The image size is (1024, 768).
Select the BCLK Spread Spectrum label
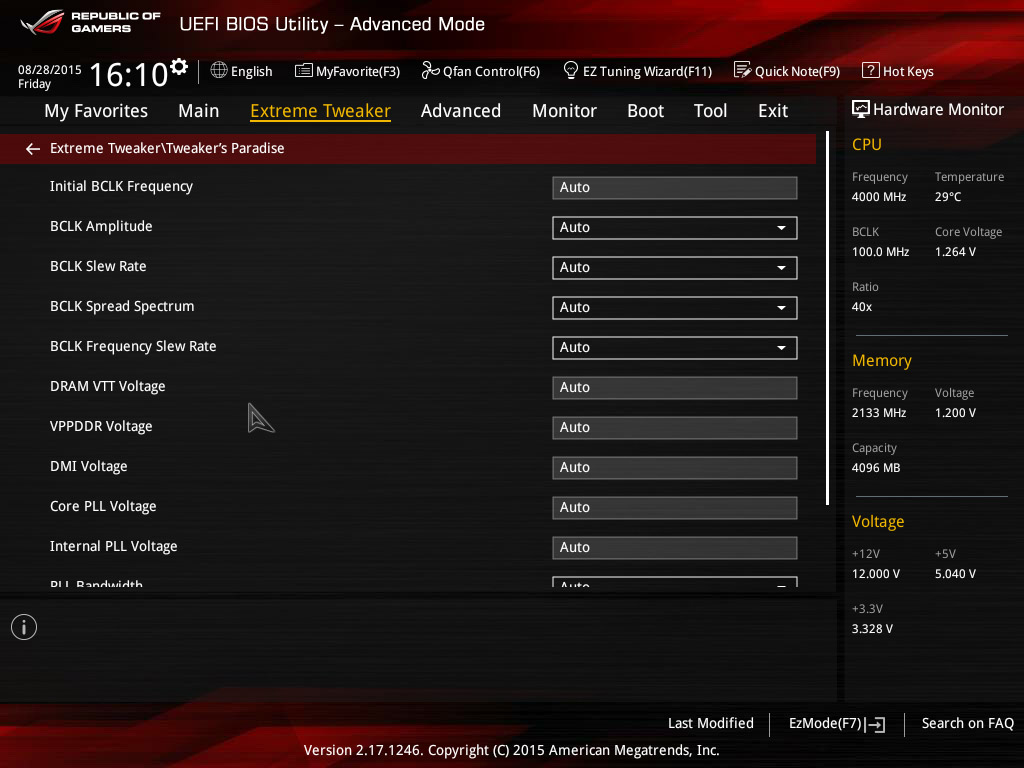click(x=122, y=306)
